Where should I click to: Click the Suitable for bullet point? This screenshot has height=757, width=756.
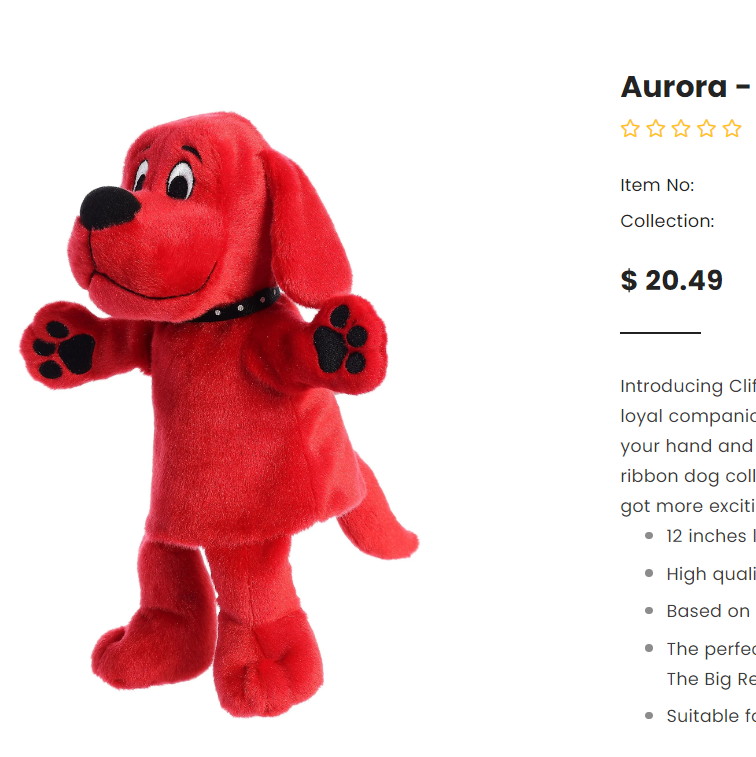click(x=711, y=716)
